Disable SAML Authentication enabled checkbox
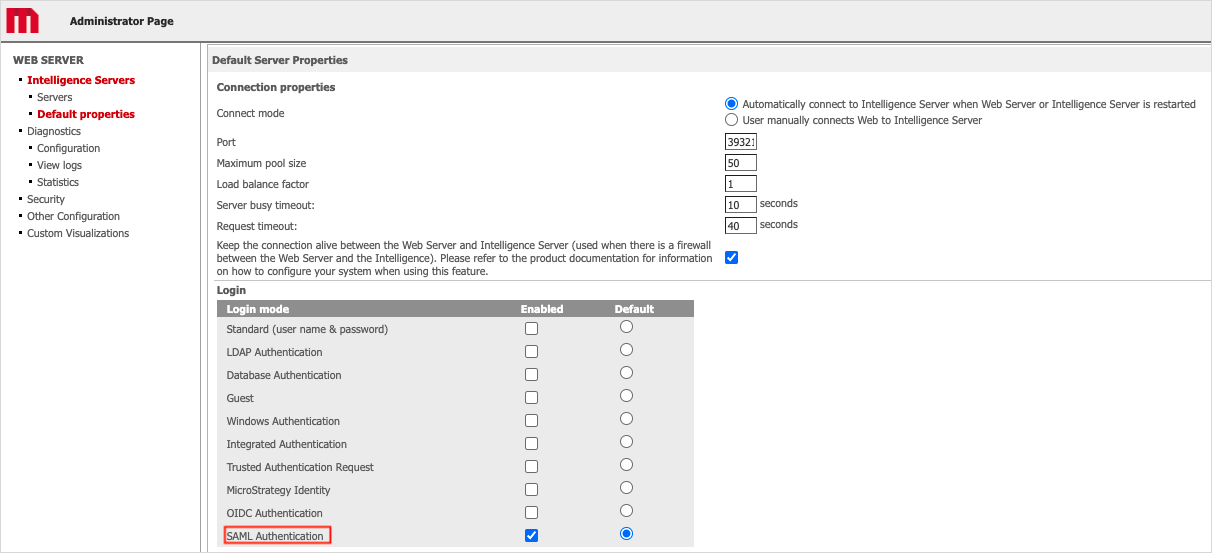 (531, 536)
